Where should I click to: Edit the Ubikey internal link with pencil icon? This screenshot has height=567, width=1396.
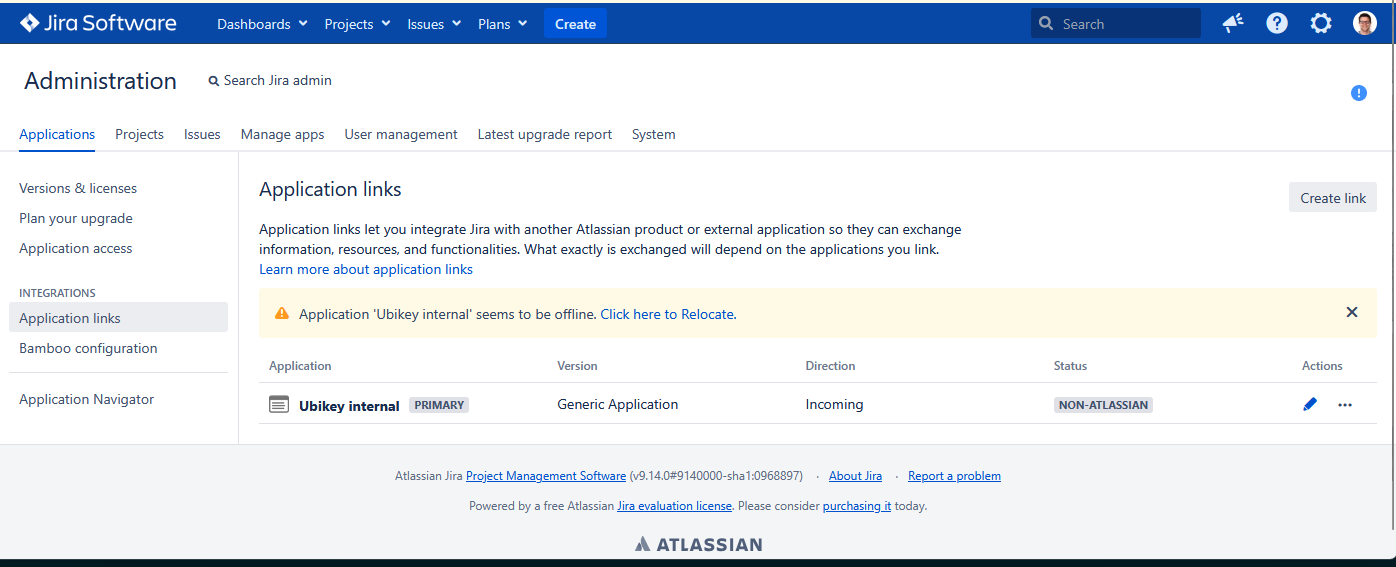(x=1310, y=404)
